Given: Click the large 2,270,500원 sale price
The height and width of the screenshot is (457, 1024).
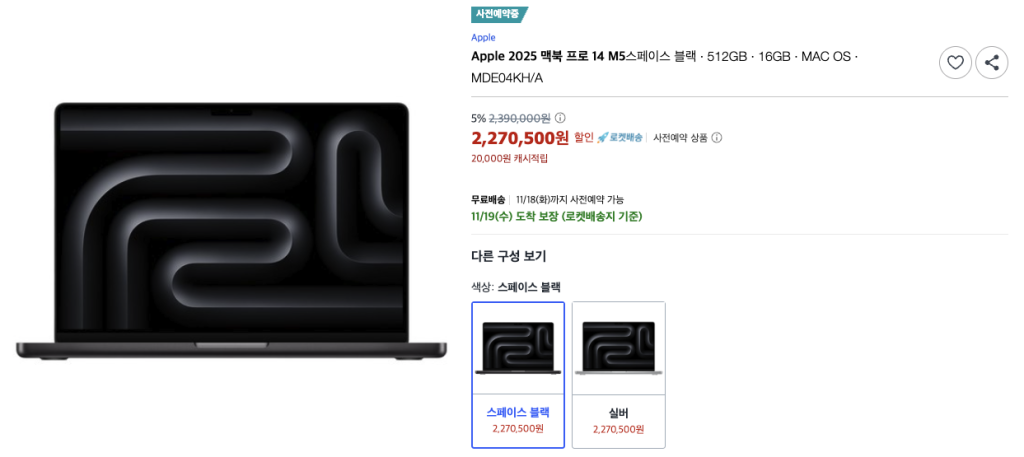Looking at the screenshot, I should pyautogui.click(x=520, y=137).
